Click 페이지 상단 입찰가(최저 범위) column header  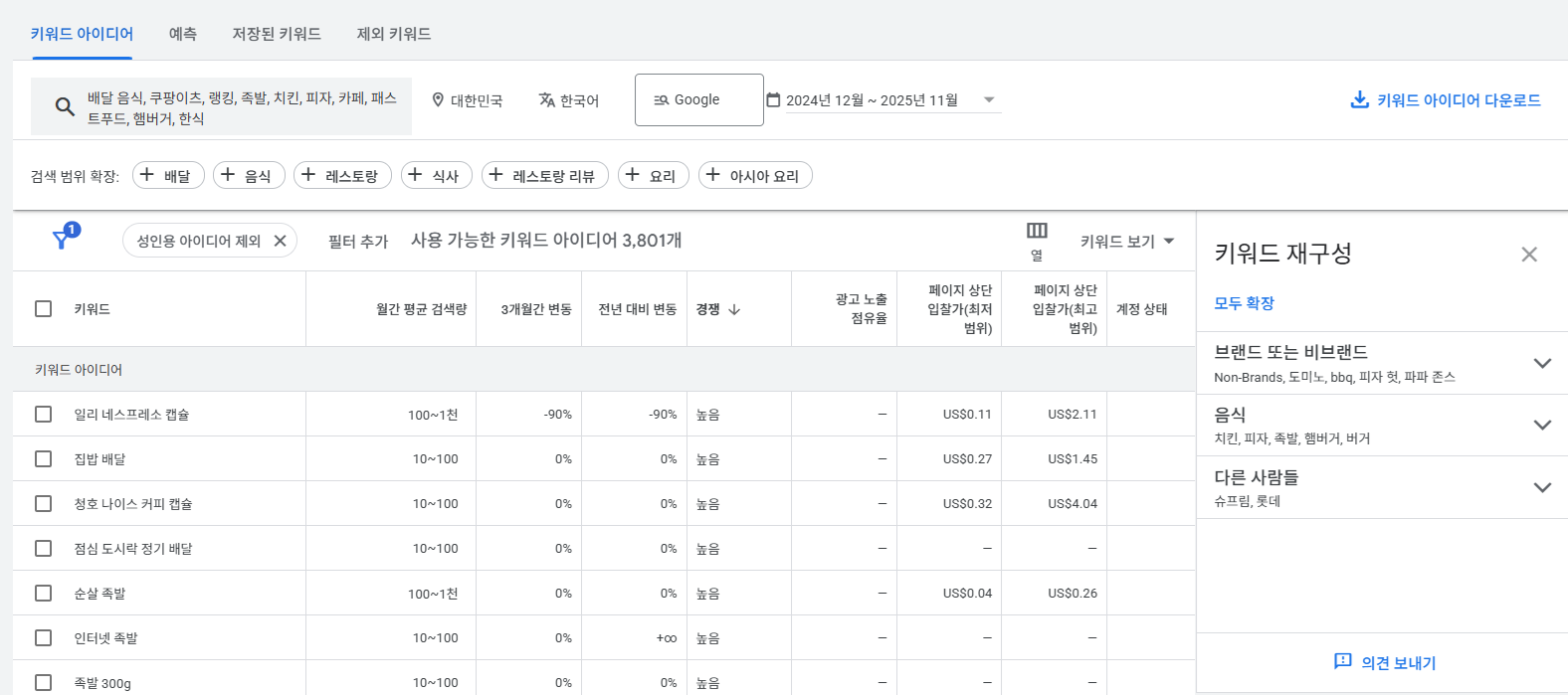point(959,308)
